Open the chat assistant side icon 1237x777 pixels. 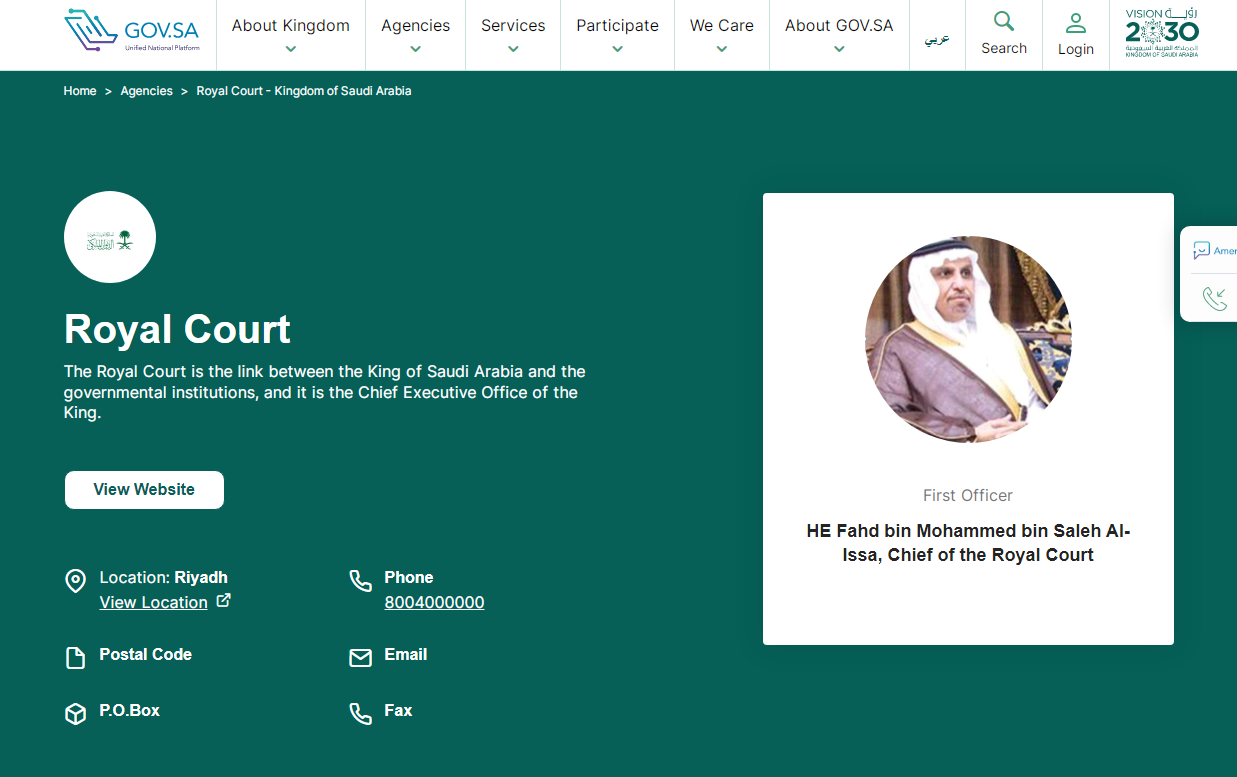1202,250
